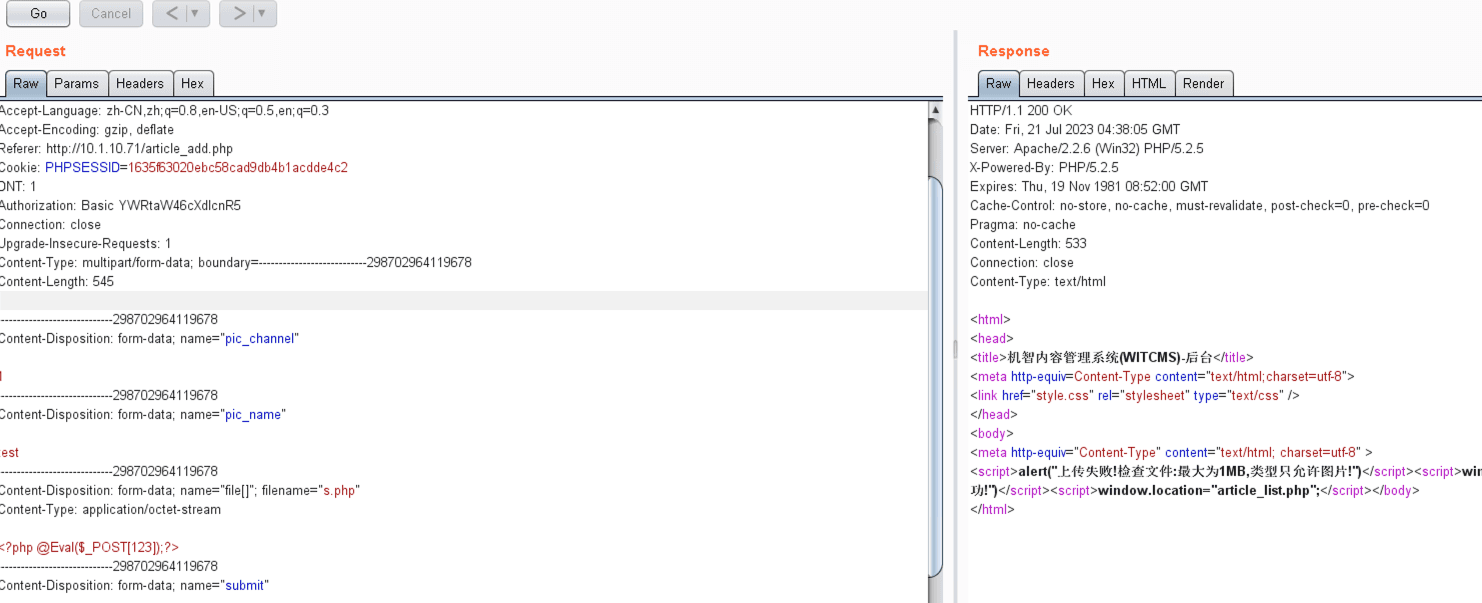Click the Request pane vertical scrollbar thumb
1482x603 pixels.
point(936,377)
